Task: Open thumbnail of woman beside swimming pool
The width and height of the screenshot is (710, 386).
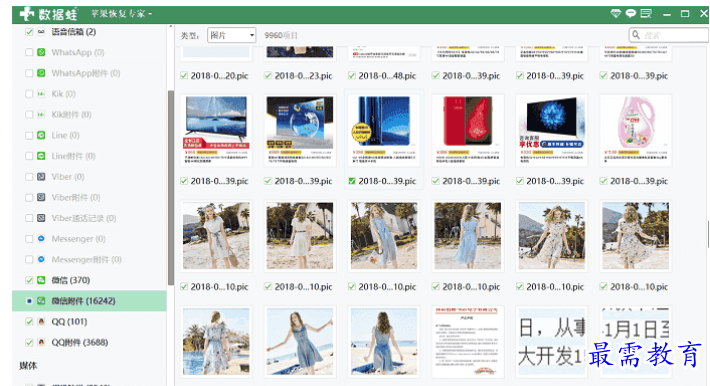Action: tap(216, 342)
